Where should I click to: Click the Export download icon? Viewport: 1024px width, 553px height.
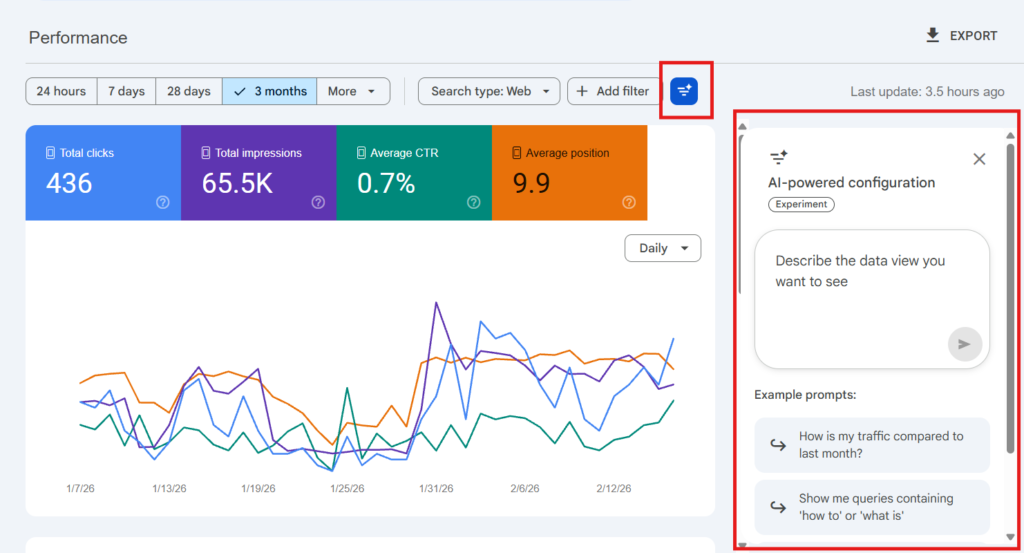click(x=932, y=36)
